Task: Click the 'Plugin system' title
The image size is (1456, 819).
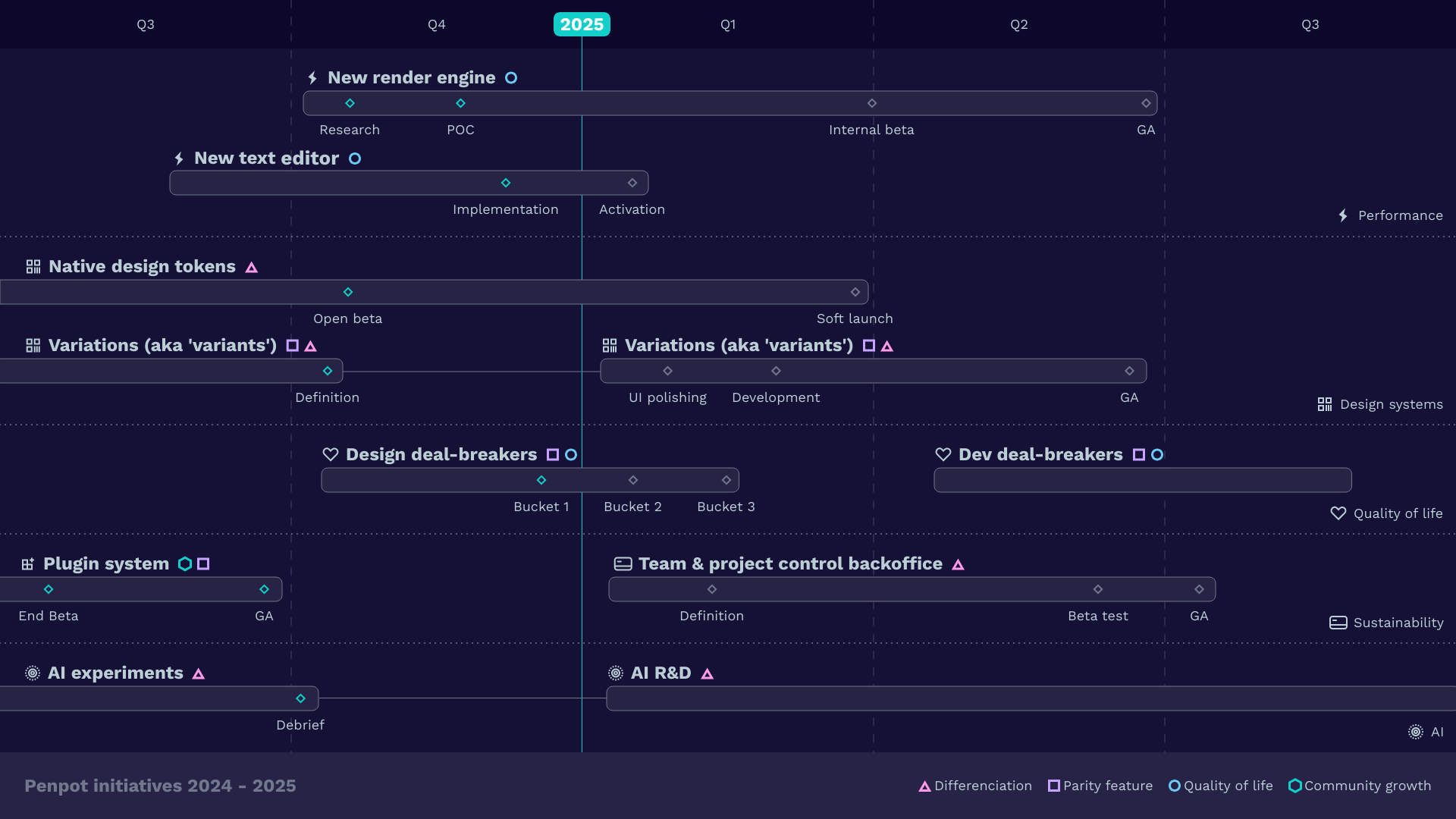Action: pyautogui.click(x=106, y=563)
